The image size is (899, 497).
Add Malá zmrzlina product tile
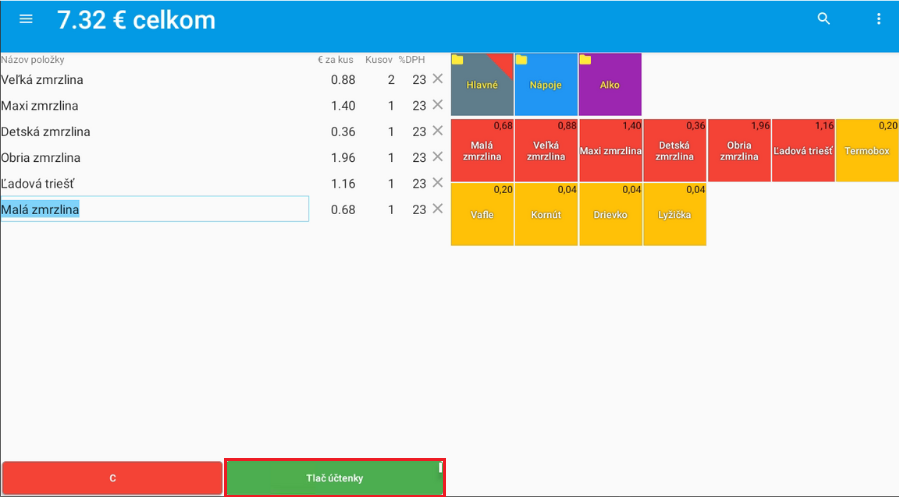[482, 150]
